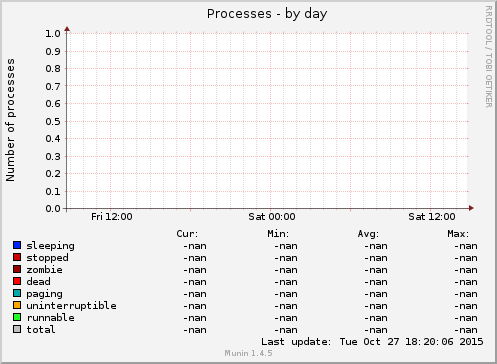Click paging's Cur -nan value
This screenshot has width=497, height=364.
click(x=195, y=294)
